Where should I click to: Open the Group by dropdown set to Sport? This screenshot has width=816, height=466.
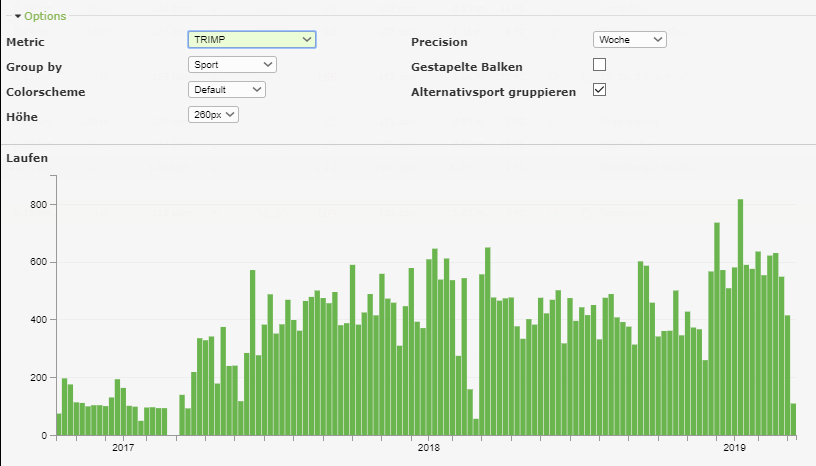232,65
